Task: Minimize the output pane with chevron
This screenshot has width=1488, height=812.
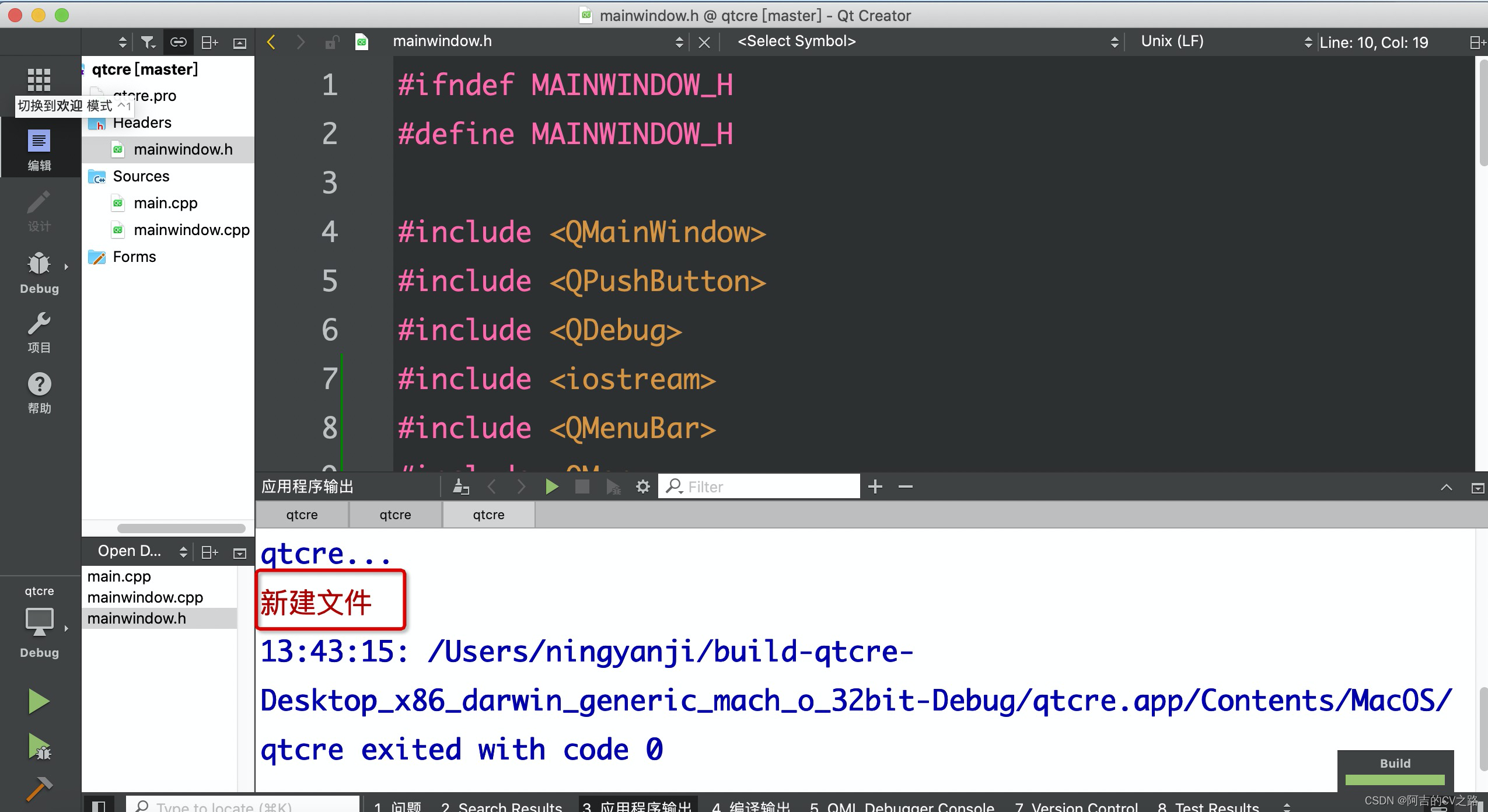Action: (x=1447, y=487)
